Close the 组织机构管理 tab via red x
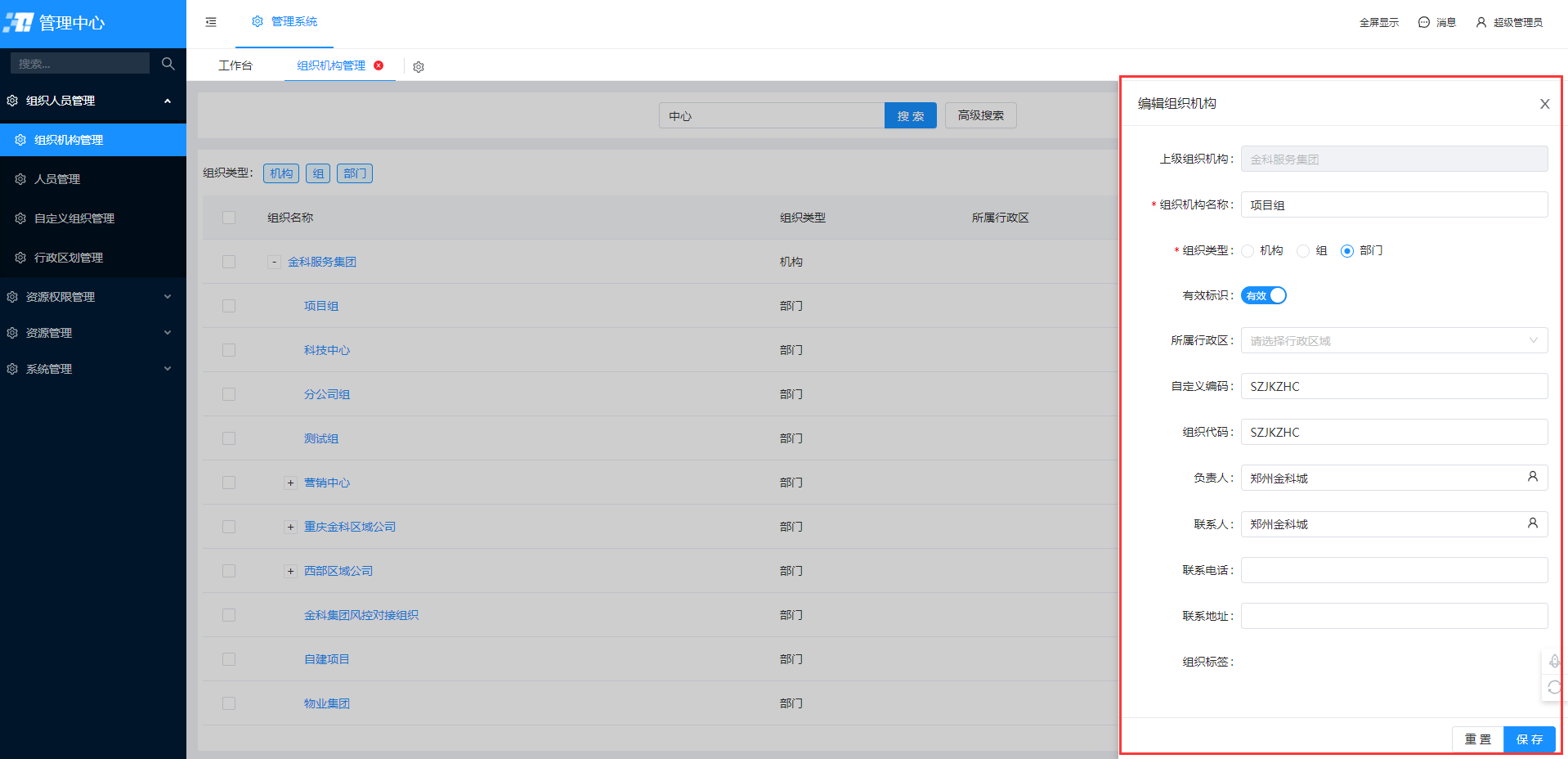 [379, 65]
